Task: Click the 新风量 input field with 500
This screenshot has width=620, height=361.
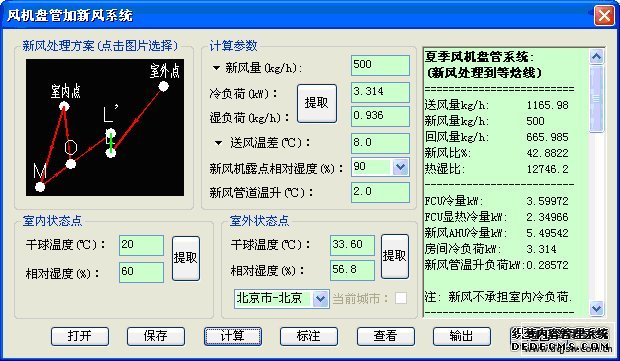Action: pyautogui.click(x=380, y=65)
